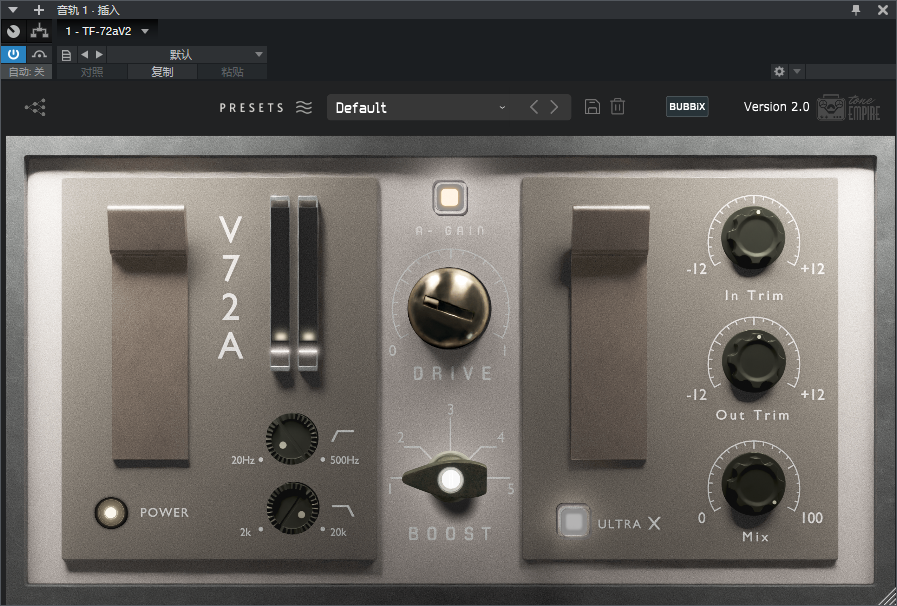Click the Tone Empire logo
The image size is (897, 606).
848,107
